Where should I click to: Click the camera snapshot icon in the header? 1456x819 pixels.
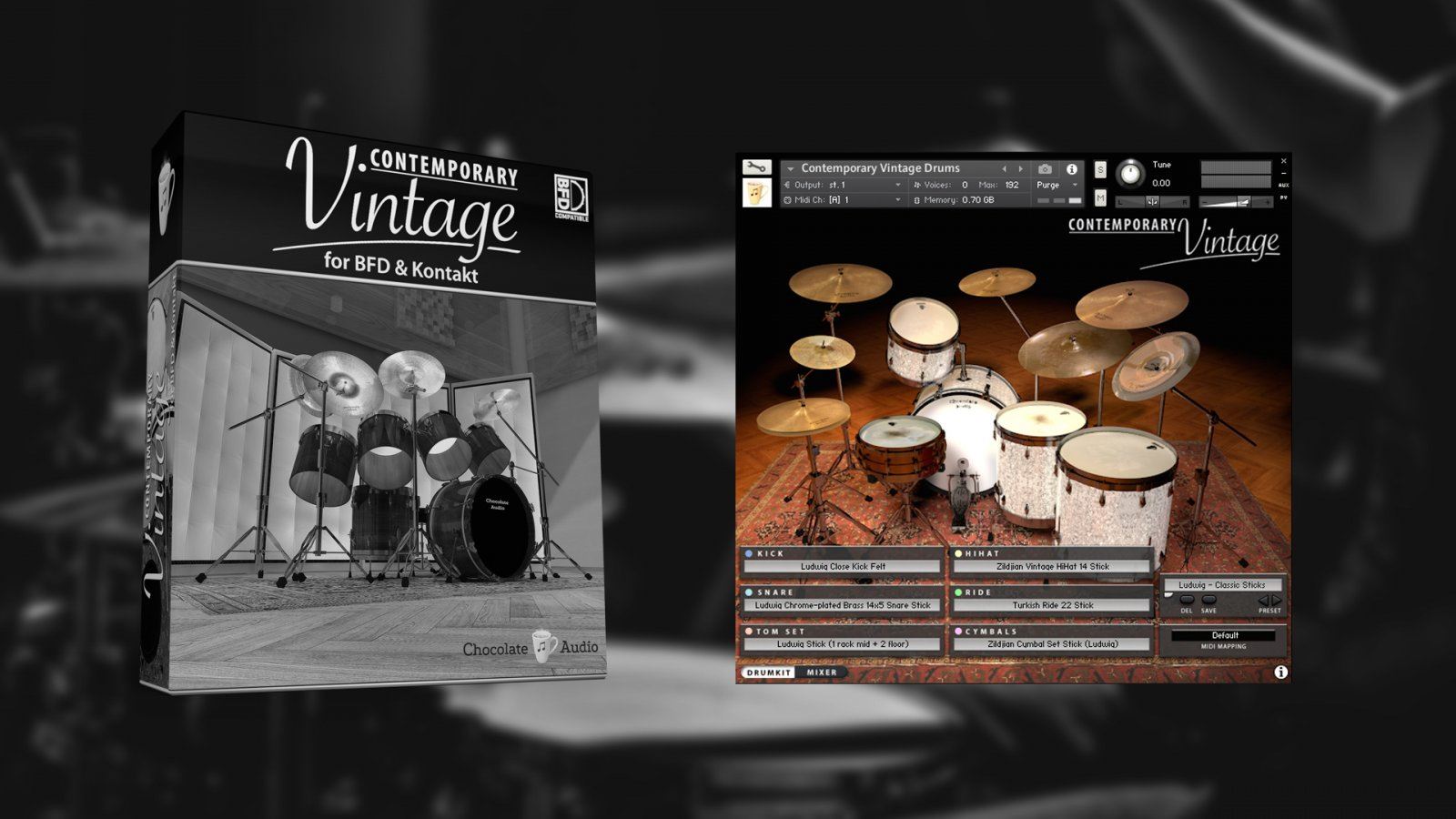coord(1043,168)
